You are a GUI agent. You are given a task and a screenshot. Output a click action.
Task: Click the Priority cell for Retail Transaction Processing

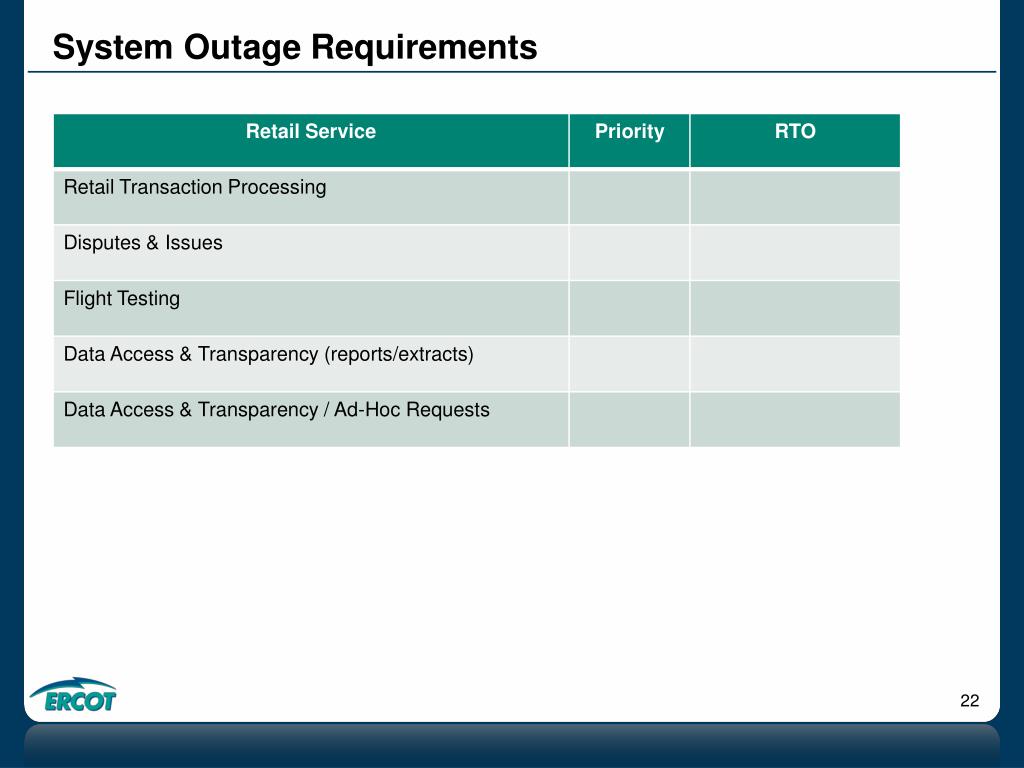(x=629, y=197)
